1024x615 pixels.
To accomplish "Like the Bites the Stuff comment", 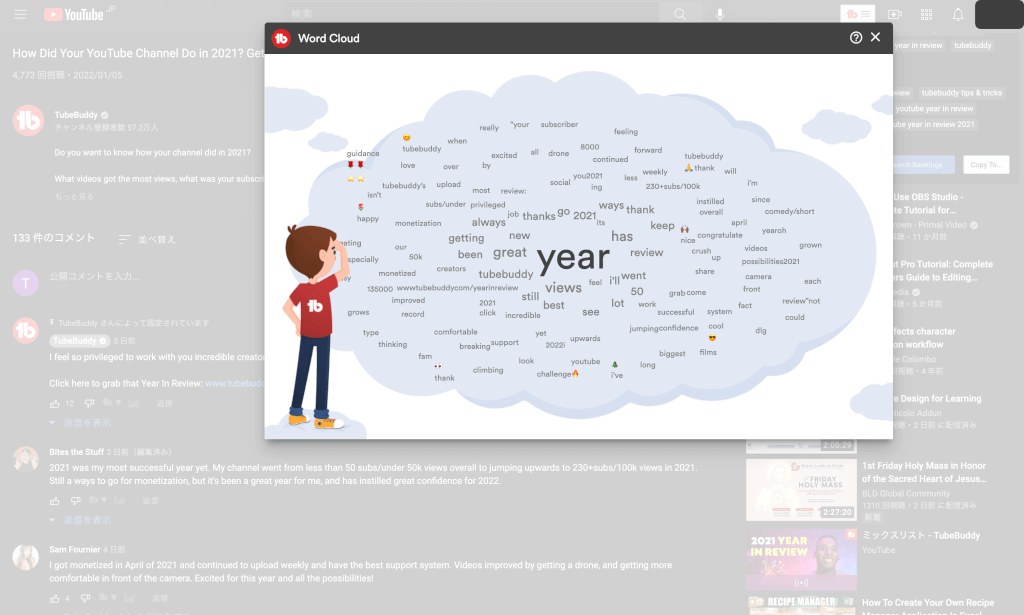I will [55, 501].
